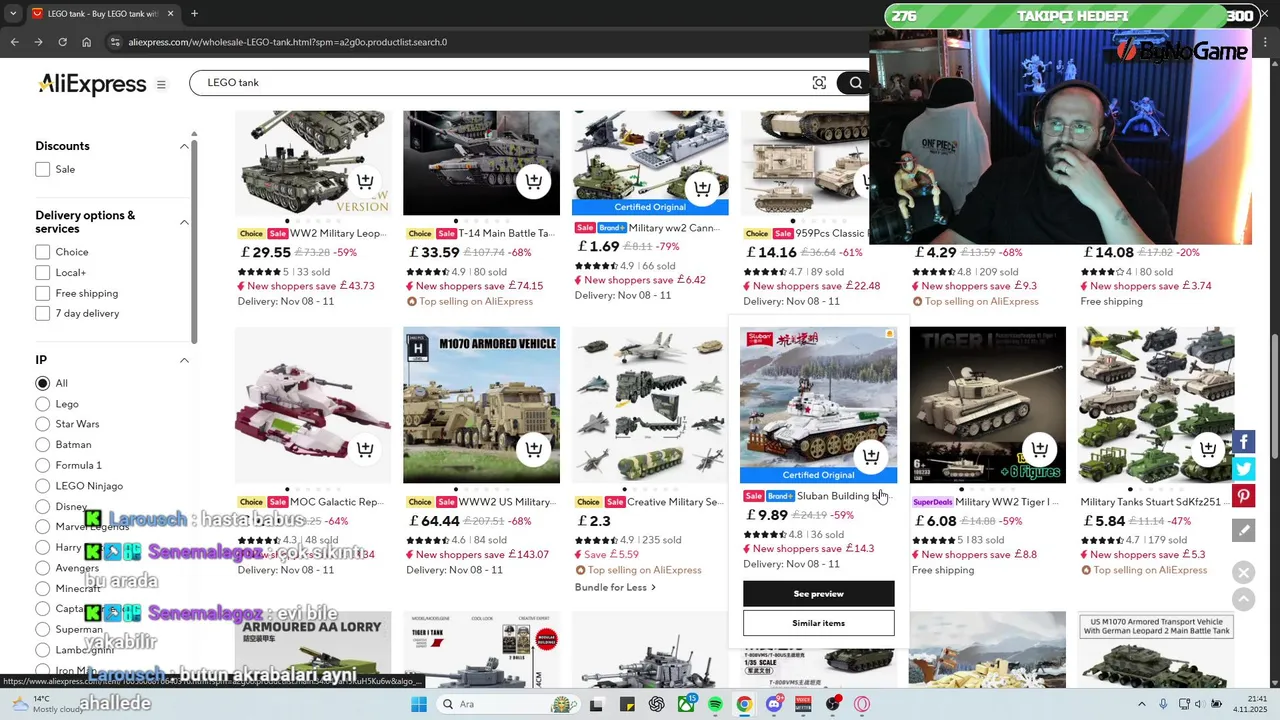Open ChatGPT app in taskbar
1280x720 pixels.
656,704
